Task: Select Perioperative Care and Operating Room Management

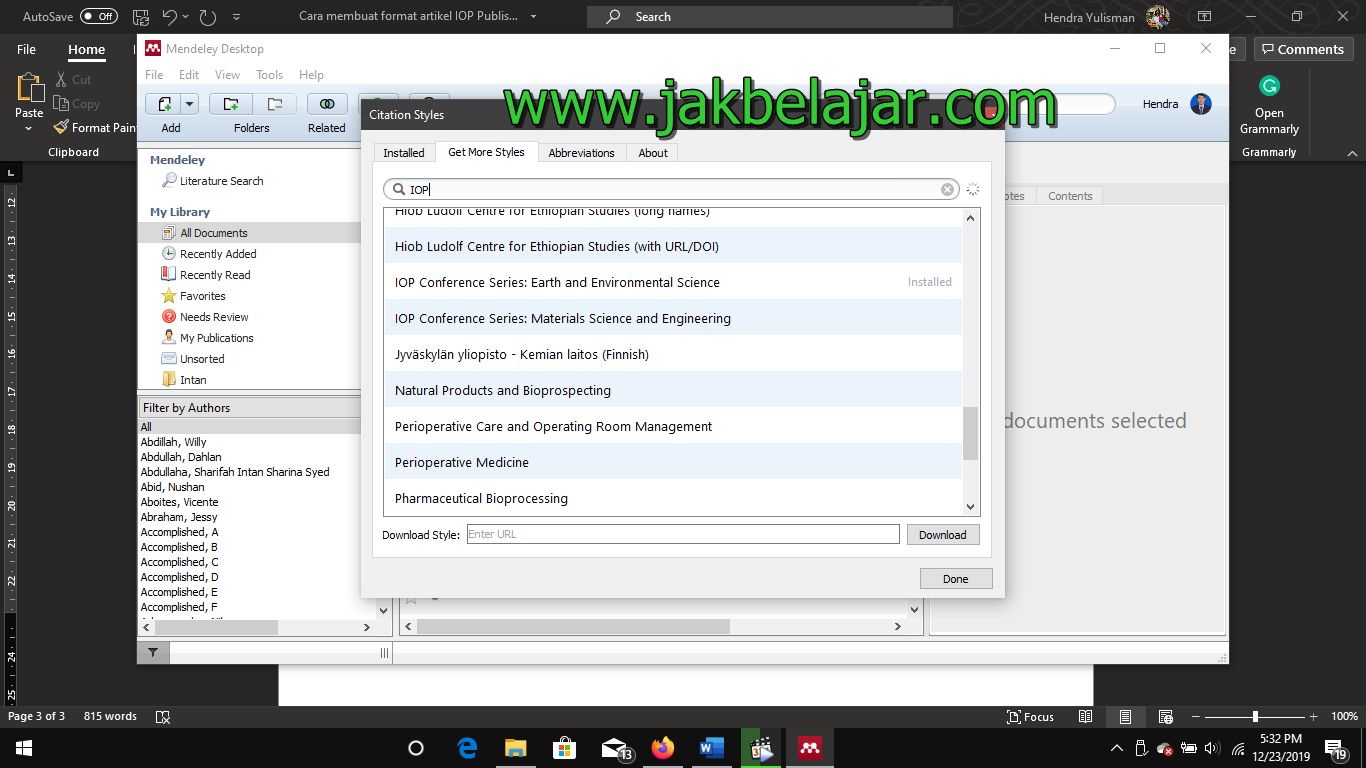Action: pos(673,426)
